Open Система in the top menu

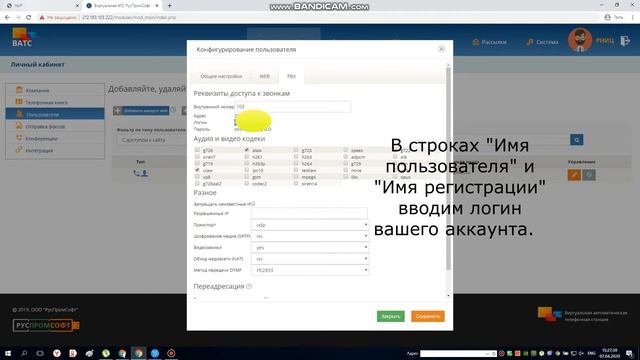click(x=542, y=42)
